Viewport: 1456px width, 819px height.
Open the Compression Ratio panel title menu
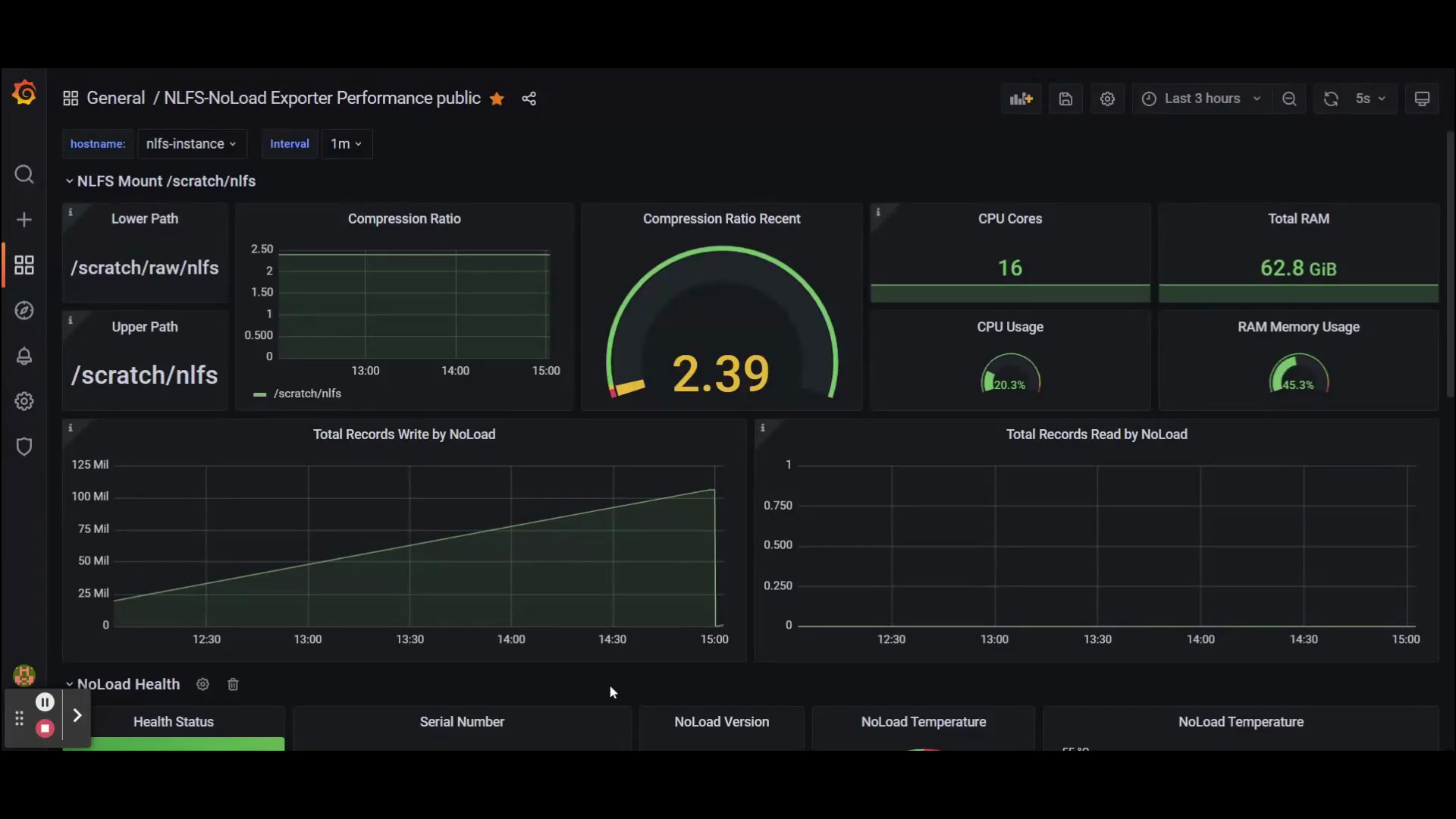[404, 218]
